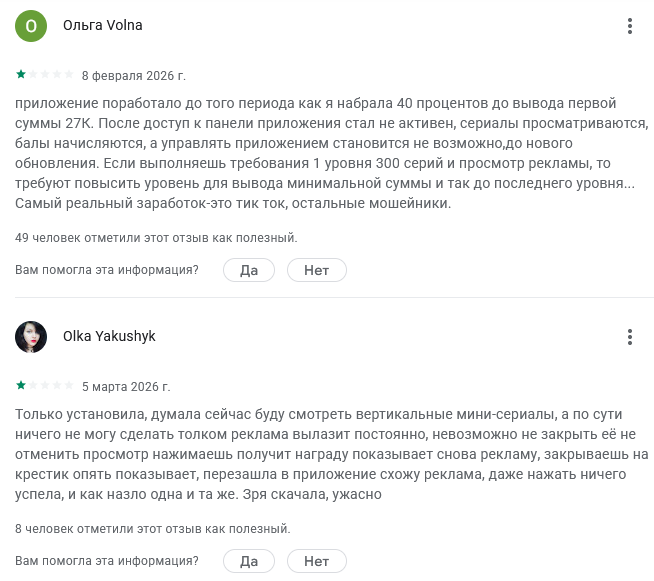Click the date "5 марта 2026 г."
The width and height of the screenshot is (654, 581).
pyautogui.click(x=126, y=387)
